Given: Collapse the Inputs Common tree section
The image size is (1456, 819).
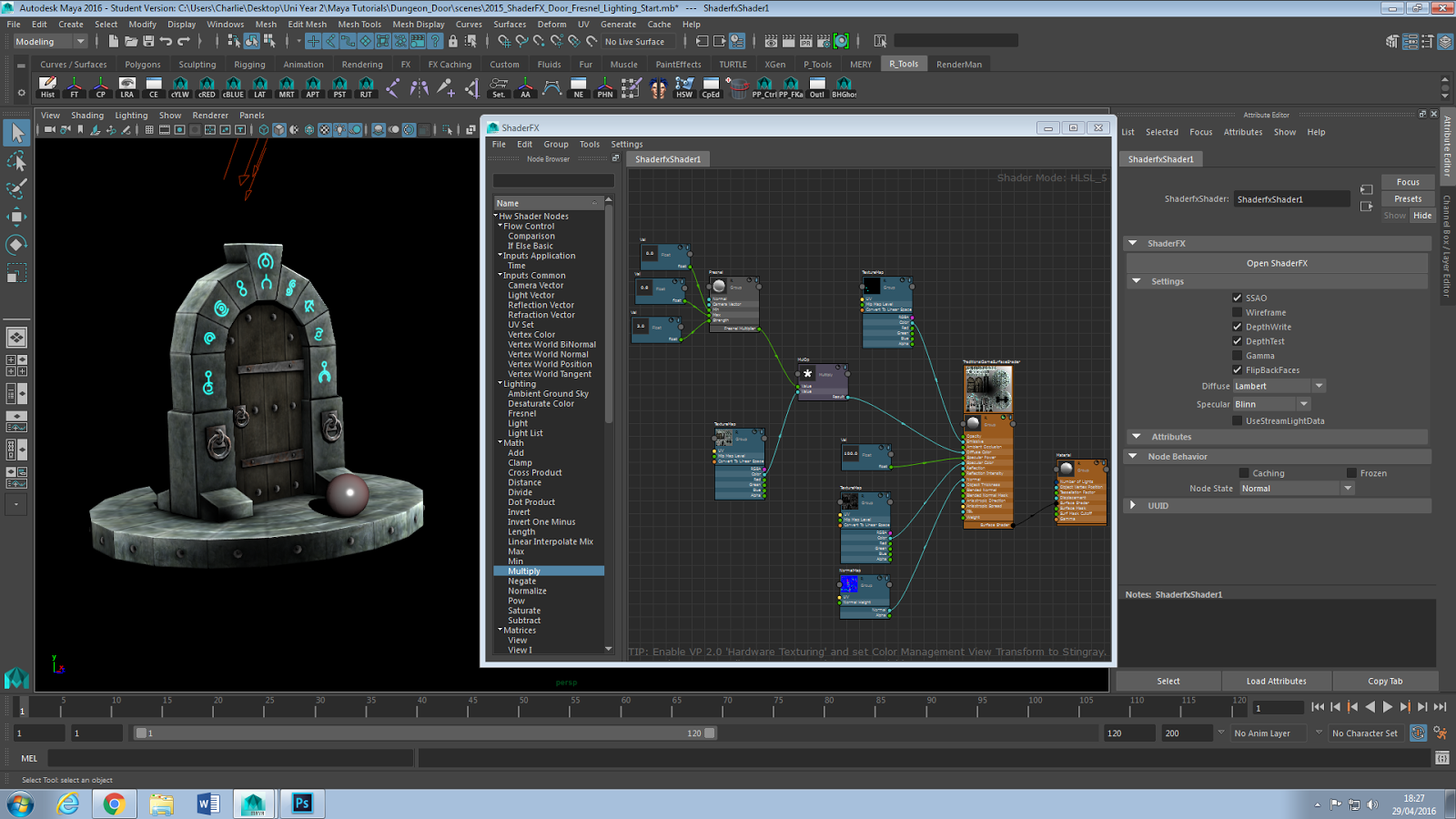Looking at the screenshot, I should 500,275.
